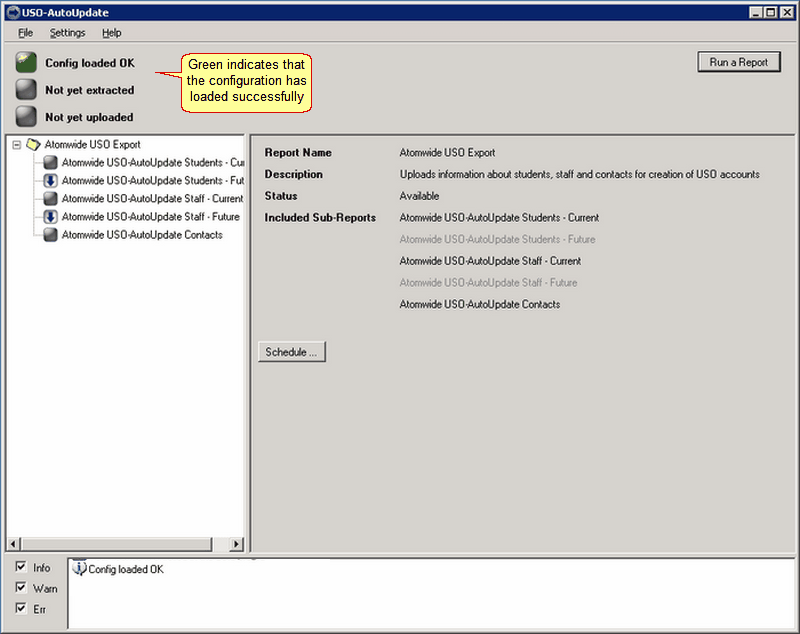The image size is (800, 634).
Task: Click the Atomwide USO Export folder icon
Action: pos(33,145)
